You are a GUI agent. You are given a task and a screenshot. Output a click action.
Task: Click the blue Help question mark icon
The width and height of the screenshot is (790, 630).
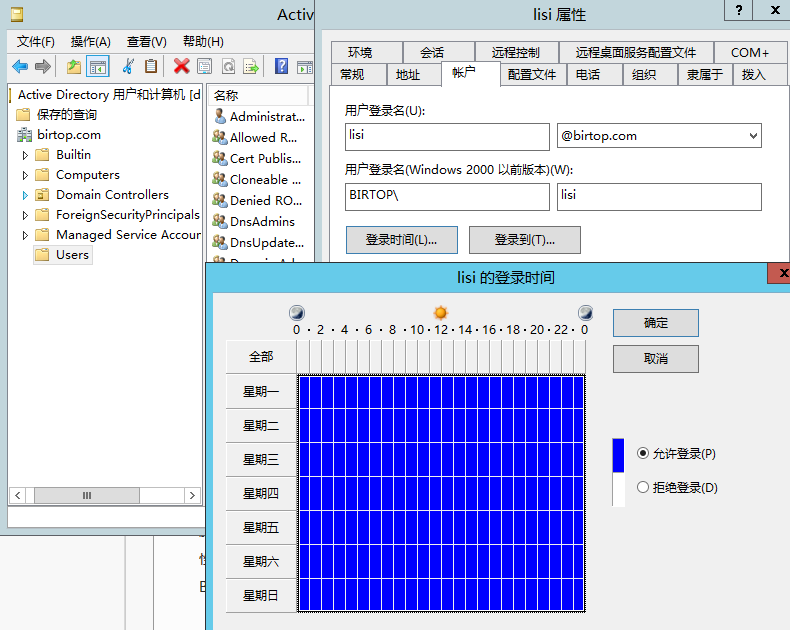[281, 66]
